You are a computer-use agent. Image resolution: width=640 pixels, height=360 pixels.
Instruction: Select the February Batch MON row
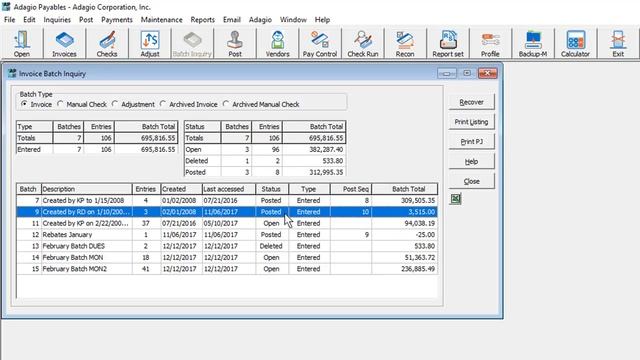(x=227, y=258)
